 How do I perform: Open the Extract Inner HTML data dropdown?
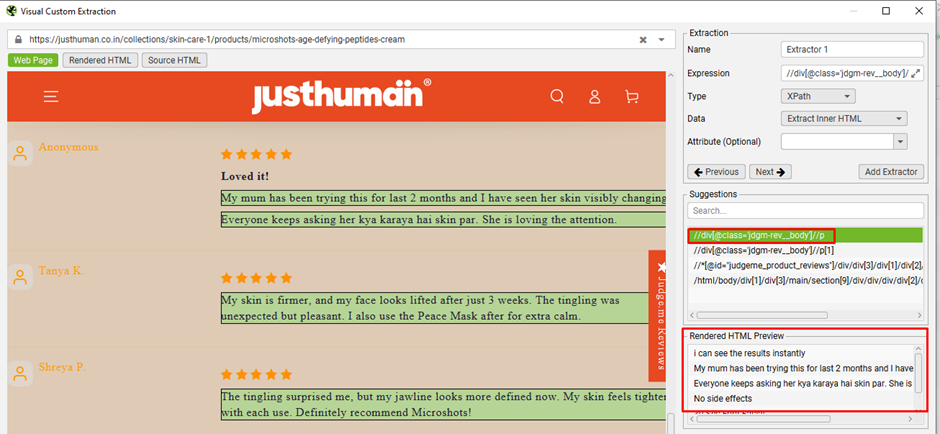click(843, 119)
